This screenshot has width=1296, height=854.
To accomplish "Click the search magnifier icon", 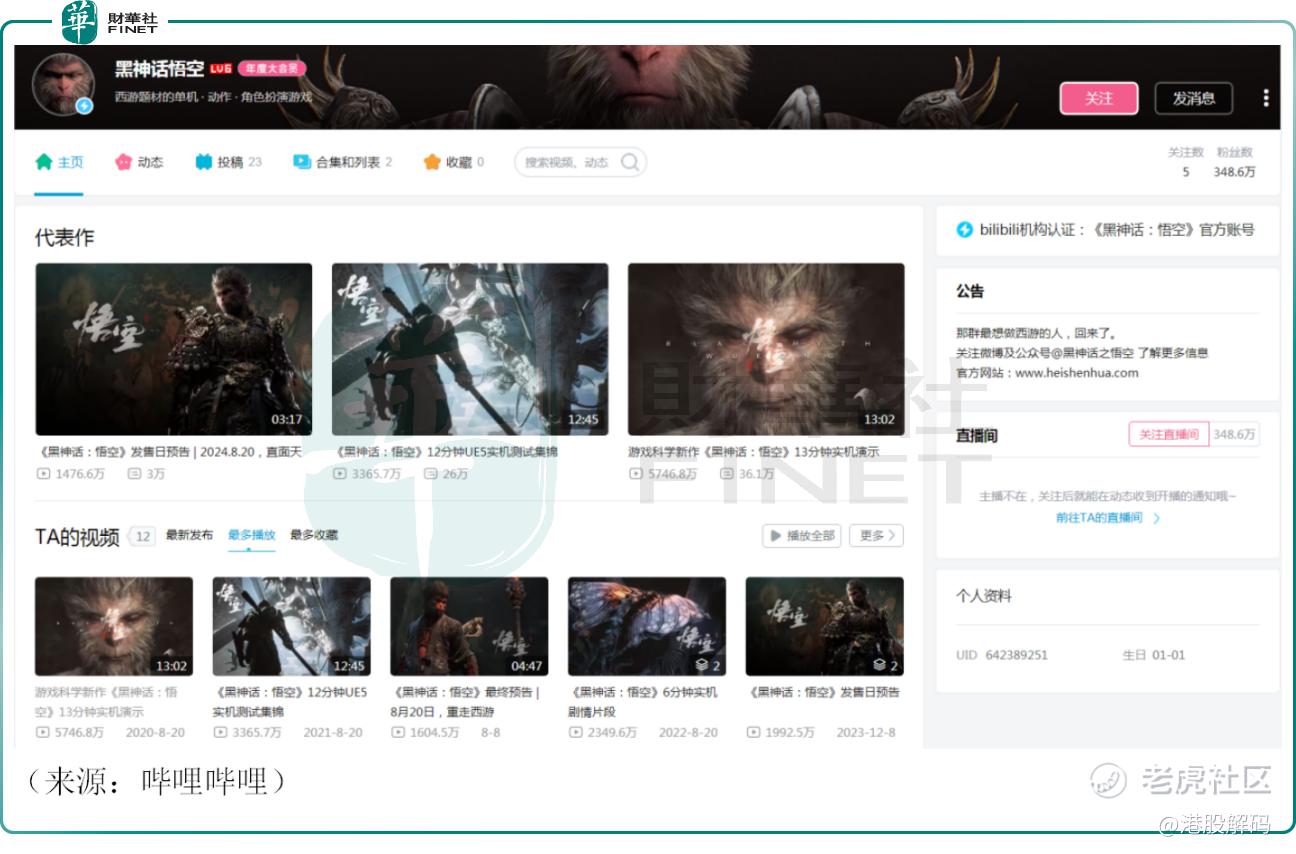I will coord(630,162).
